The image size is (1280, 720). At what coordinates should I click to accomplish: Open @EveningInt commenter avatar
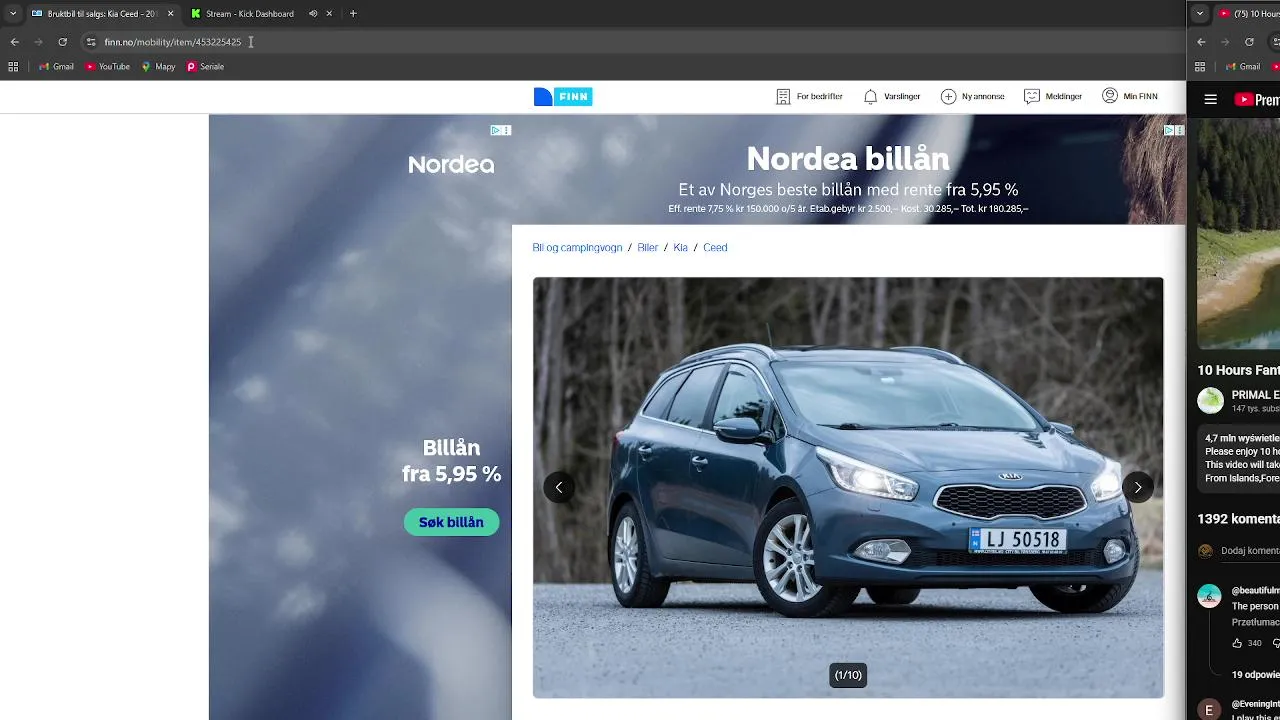(x=1209, y=710)
